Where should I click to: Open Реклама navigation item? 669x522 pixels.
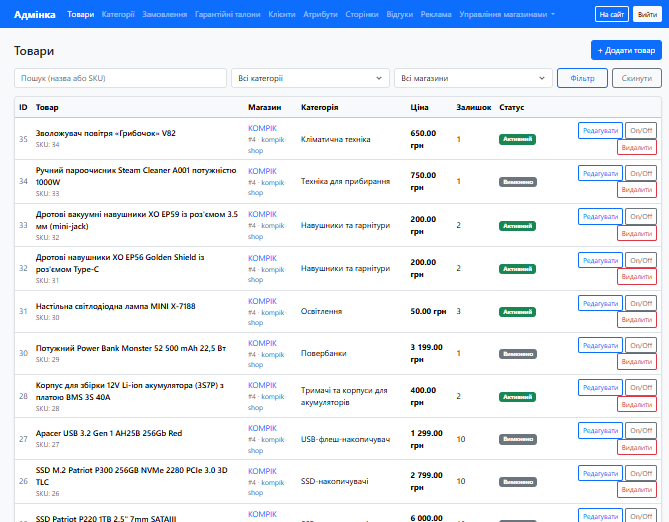tap(436, 14)
